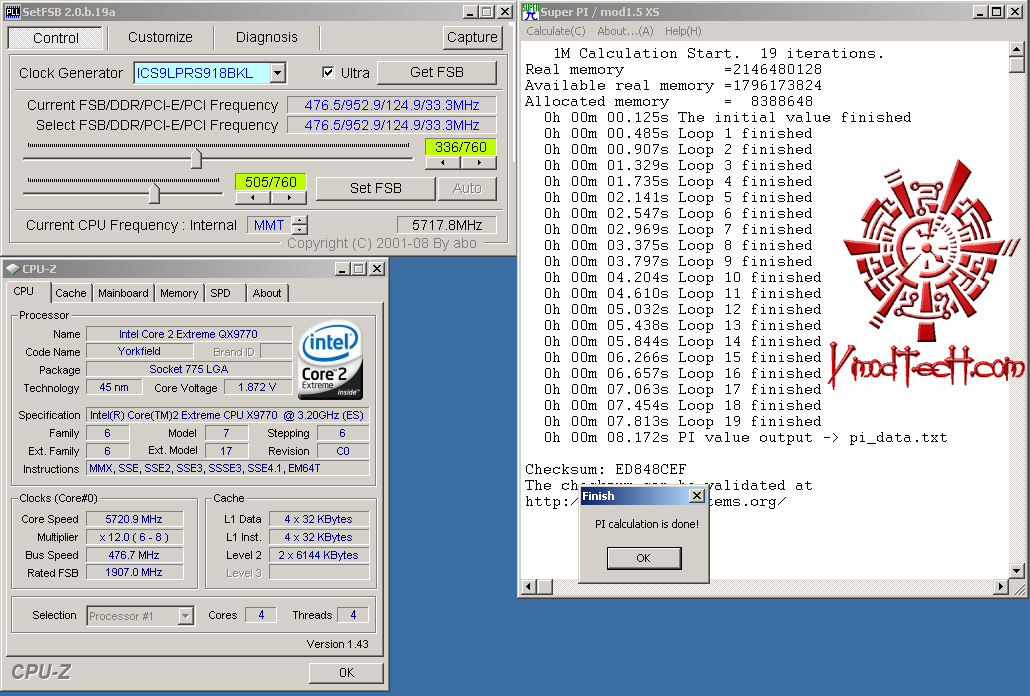Close the Finish dialog with X

click(697, 496)
